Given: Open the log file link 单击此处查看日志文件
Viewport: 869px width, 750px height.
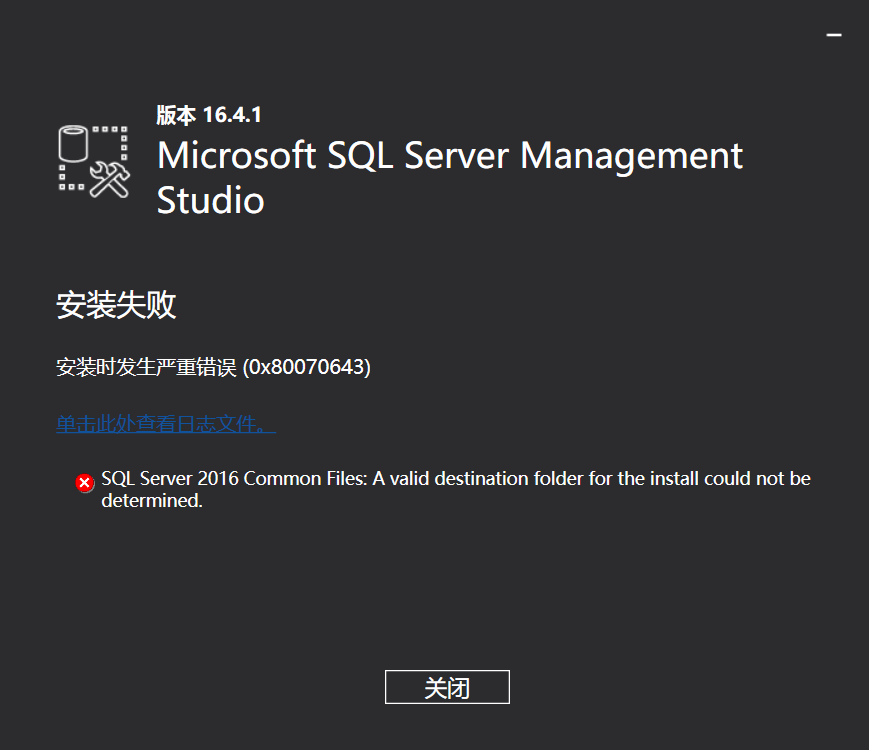Looking at the screenshot, I should (x=166, y=424).
